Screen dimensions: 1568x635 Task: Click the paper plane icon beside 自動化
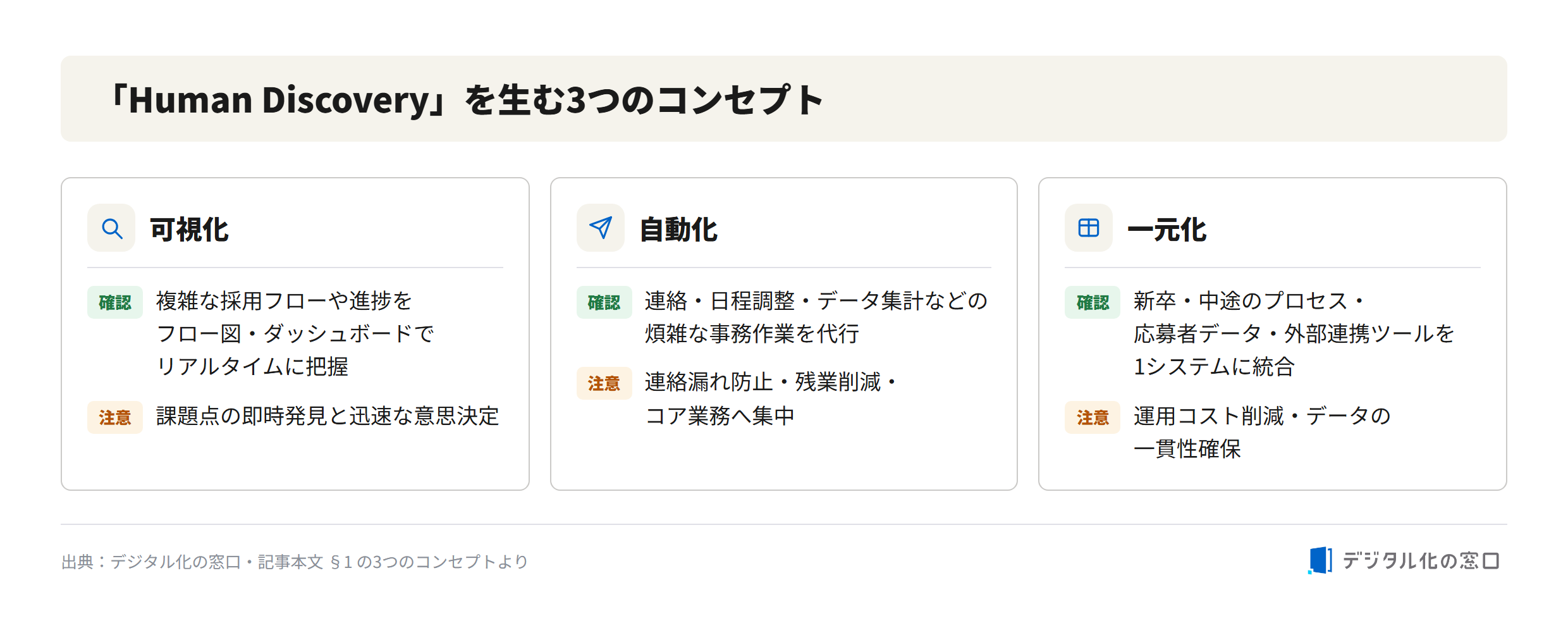coord(601,228)
